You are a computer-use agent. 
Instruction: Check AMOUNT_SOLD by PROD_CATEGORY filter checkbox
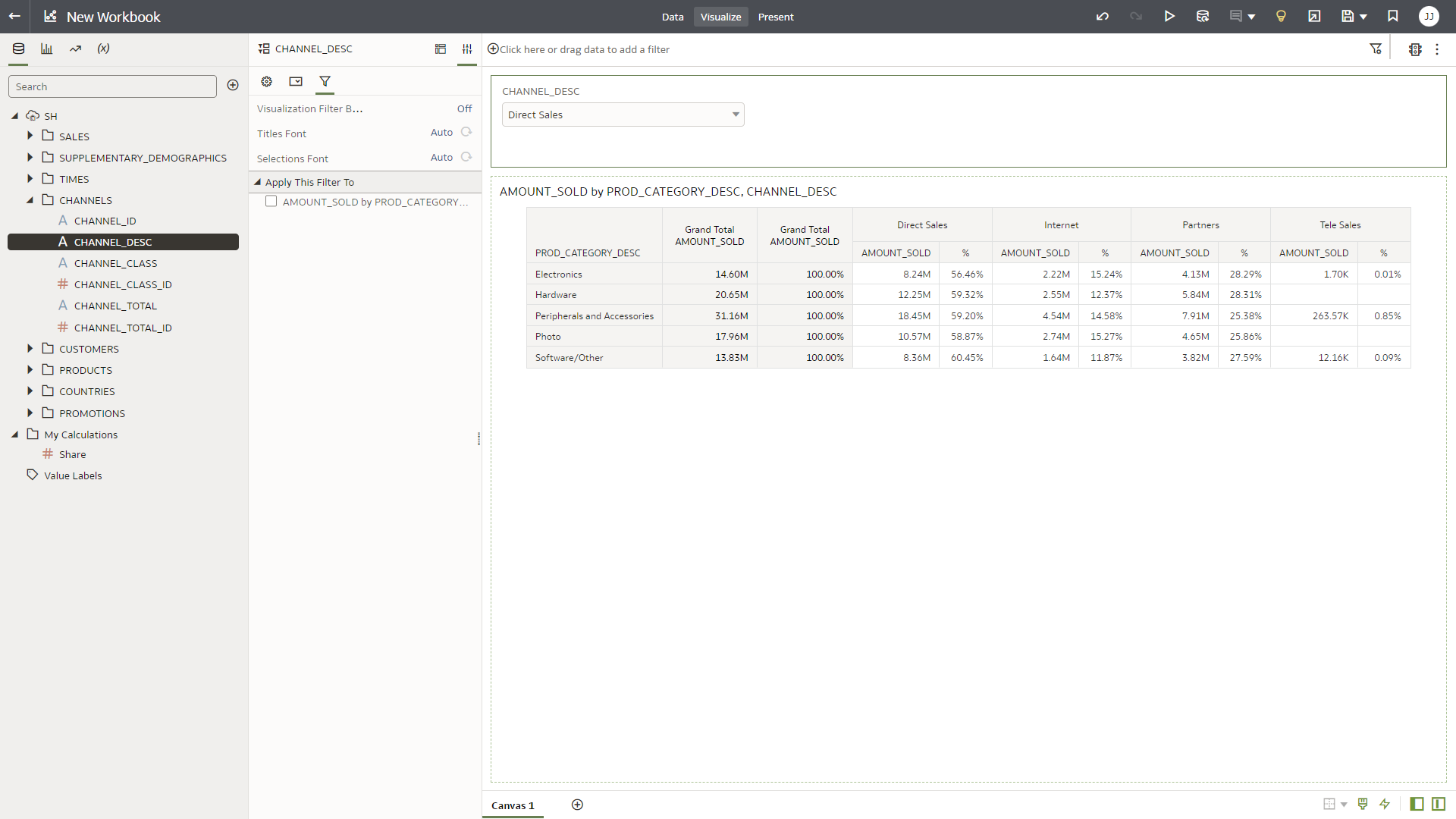pos(271,202)
